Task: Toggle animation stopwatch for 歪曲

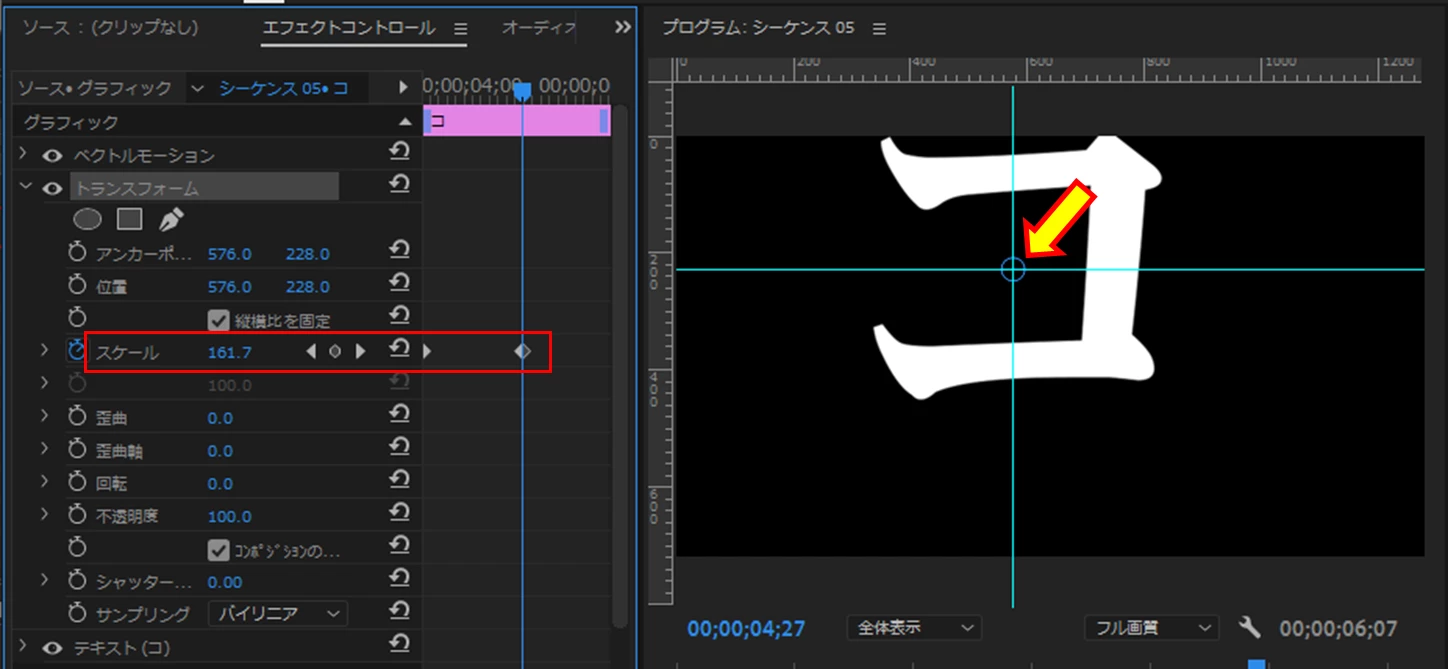Action: 78,417
